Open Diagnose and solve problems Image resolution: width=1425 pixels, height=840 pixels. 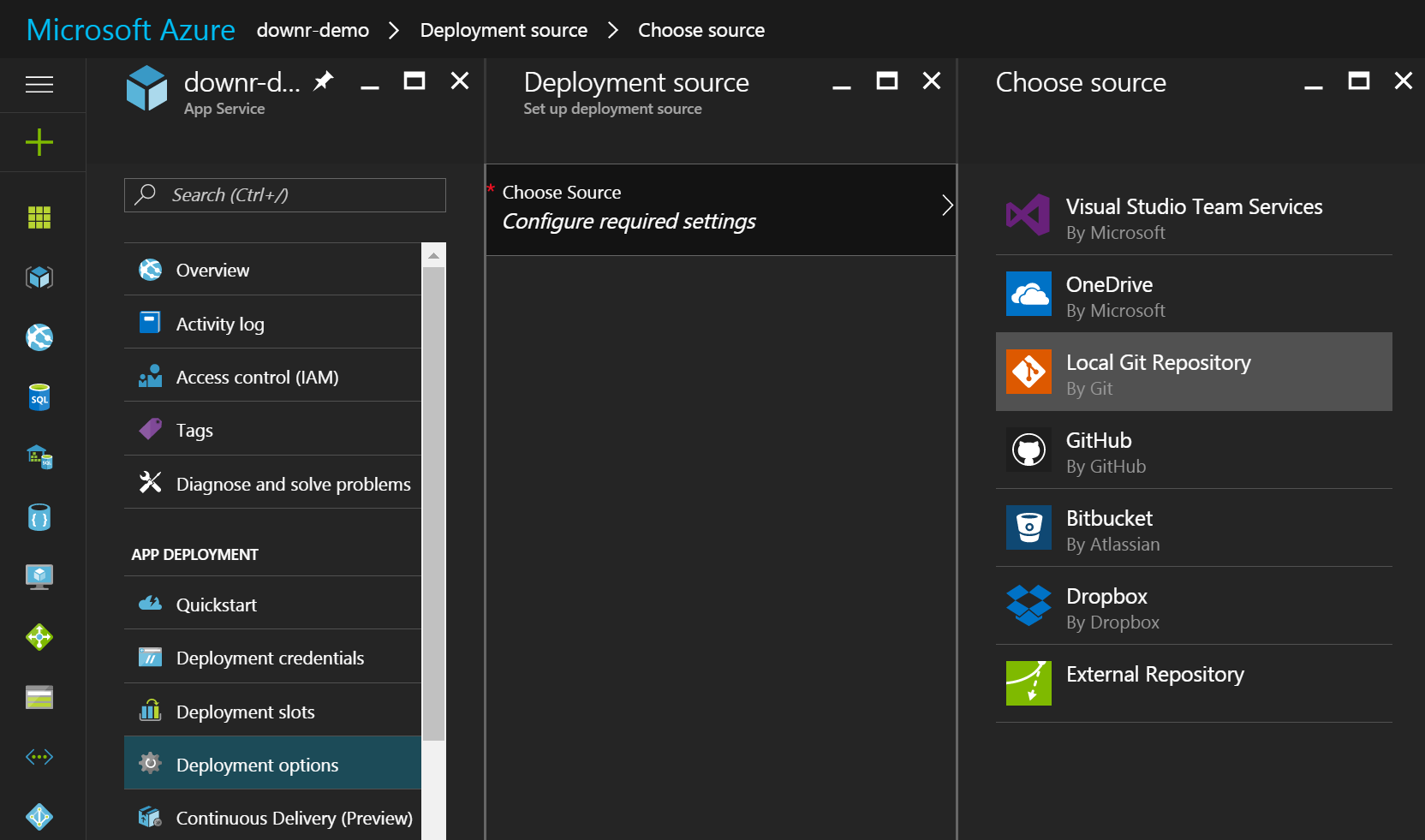[x=272, y=484]
